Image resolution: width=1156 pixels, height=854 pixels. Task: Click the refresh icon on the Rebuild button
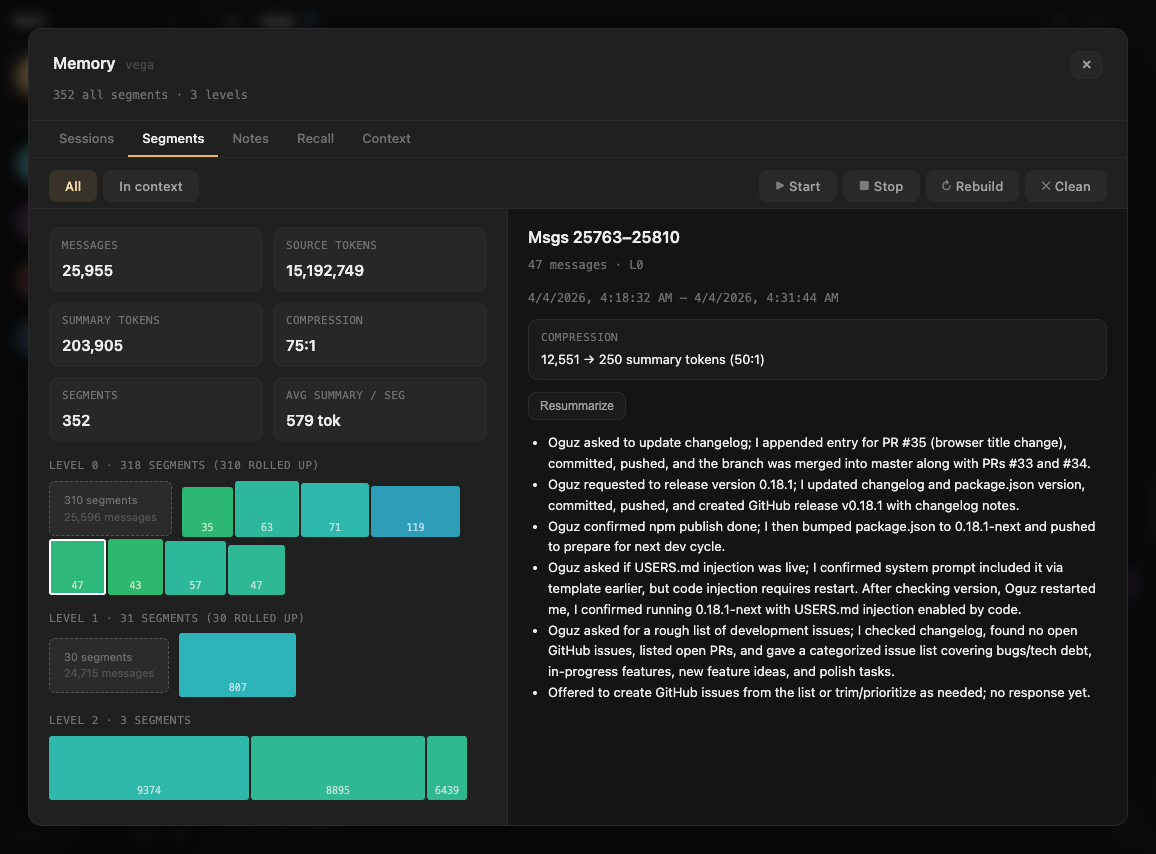pyautogui.click(x=947, y=185)
